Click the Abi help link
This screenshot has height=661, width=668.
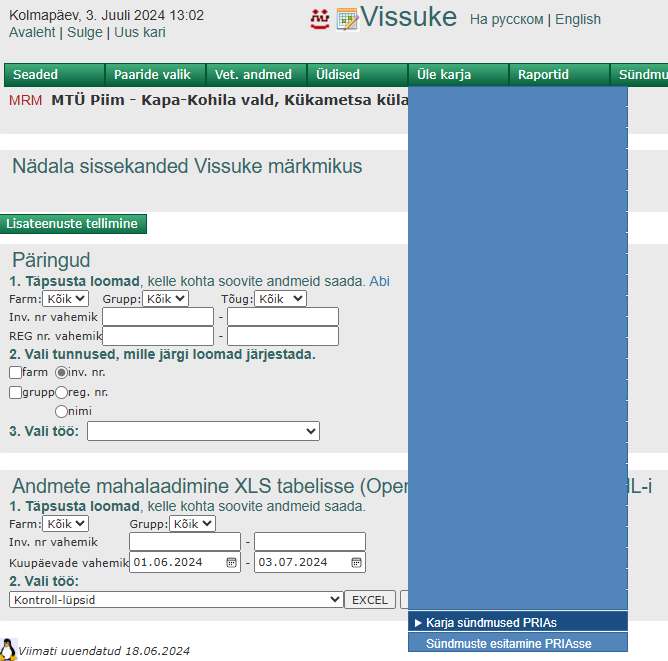[x=379, y=281]
